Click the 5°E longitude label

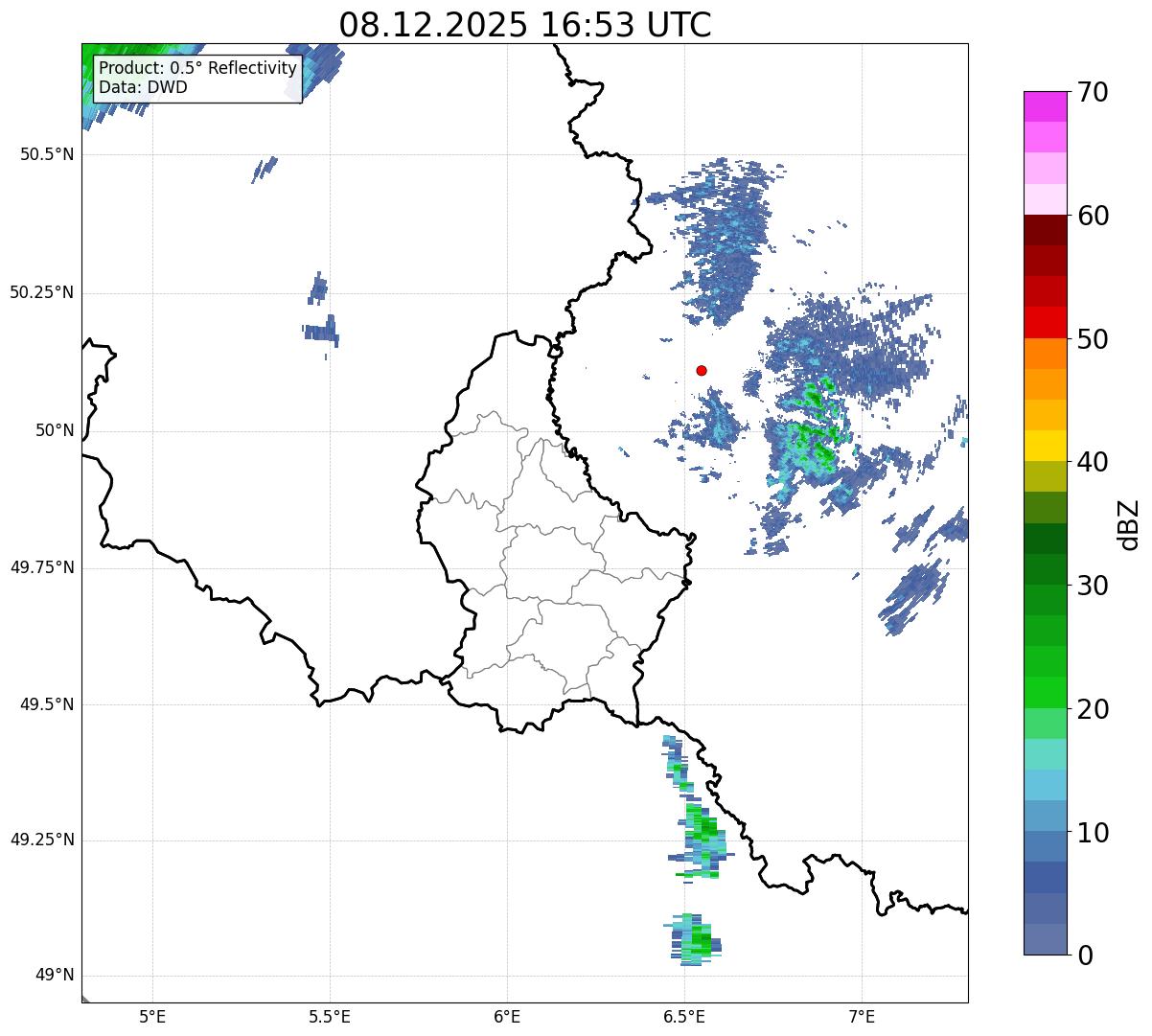coord(152,1016)
